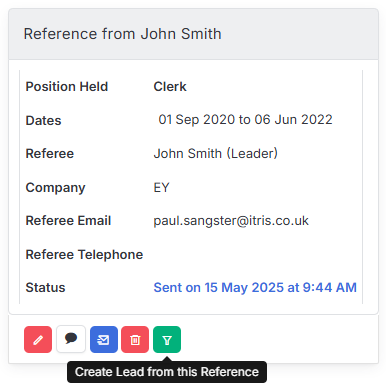The width and height of the screenshot is (386, 389).
Task: Click the 'Create Lead from this Reference' tooltip
Action: click(167, 372)
